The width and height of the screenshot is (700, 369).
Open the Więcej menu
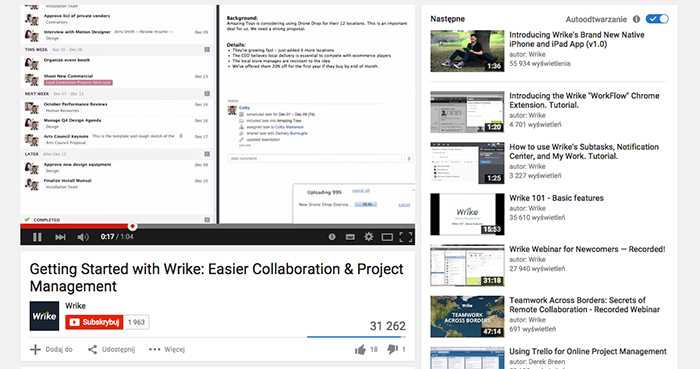(167, 349)
